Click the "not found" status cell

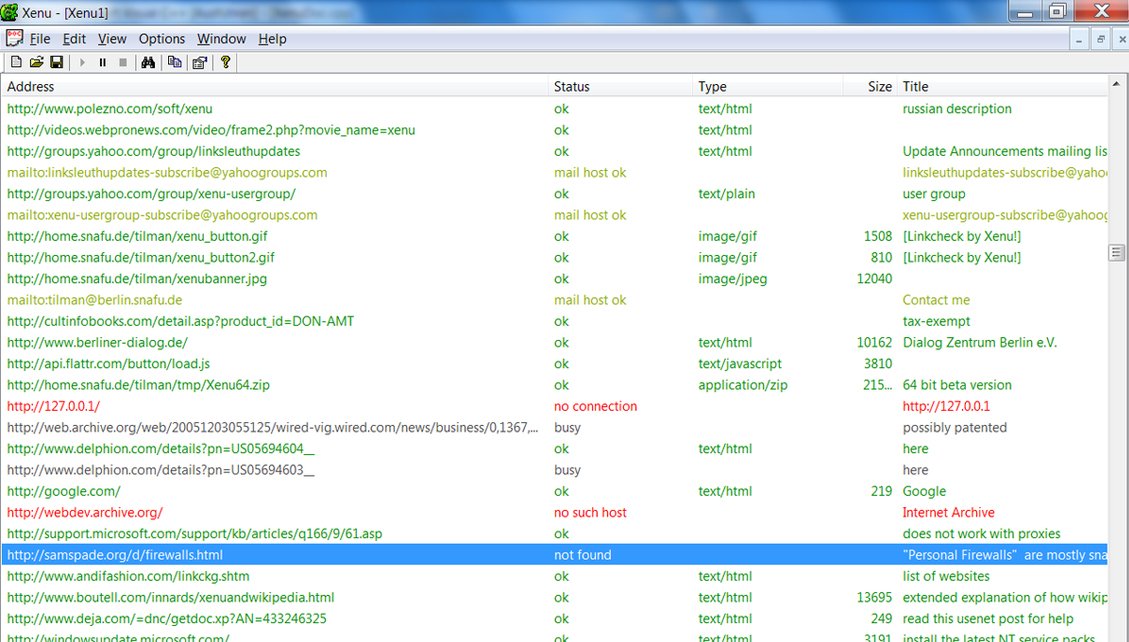pyautogui.click(x=583, y=555)
